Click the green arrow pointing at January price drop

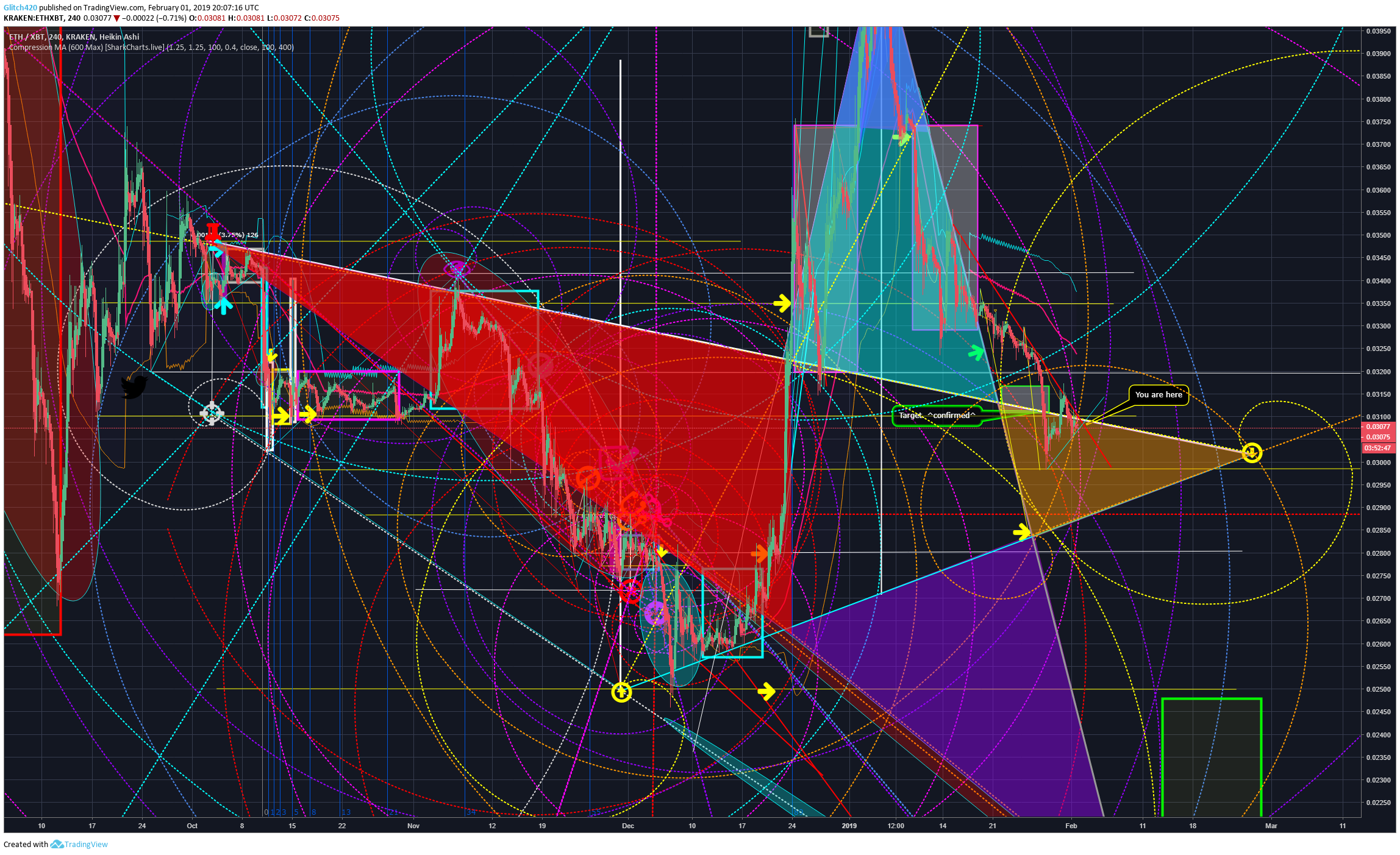(976, 352)
